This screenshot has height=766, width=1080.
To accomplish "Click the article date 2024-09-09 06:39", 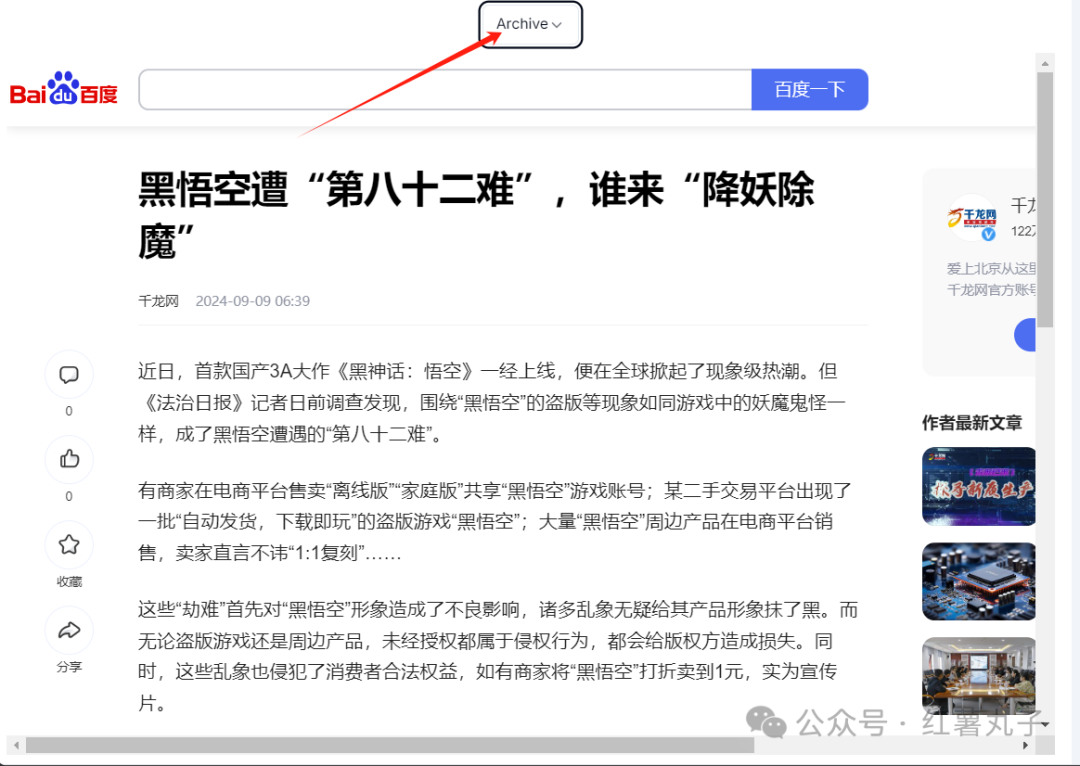I will coord(253,301).
